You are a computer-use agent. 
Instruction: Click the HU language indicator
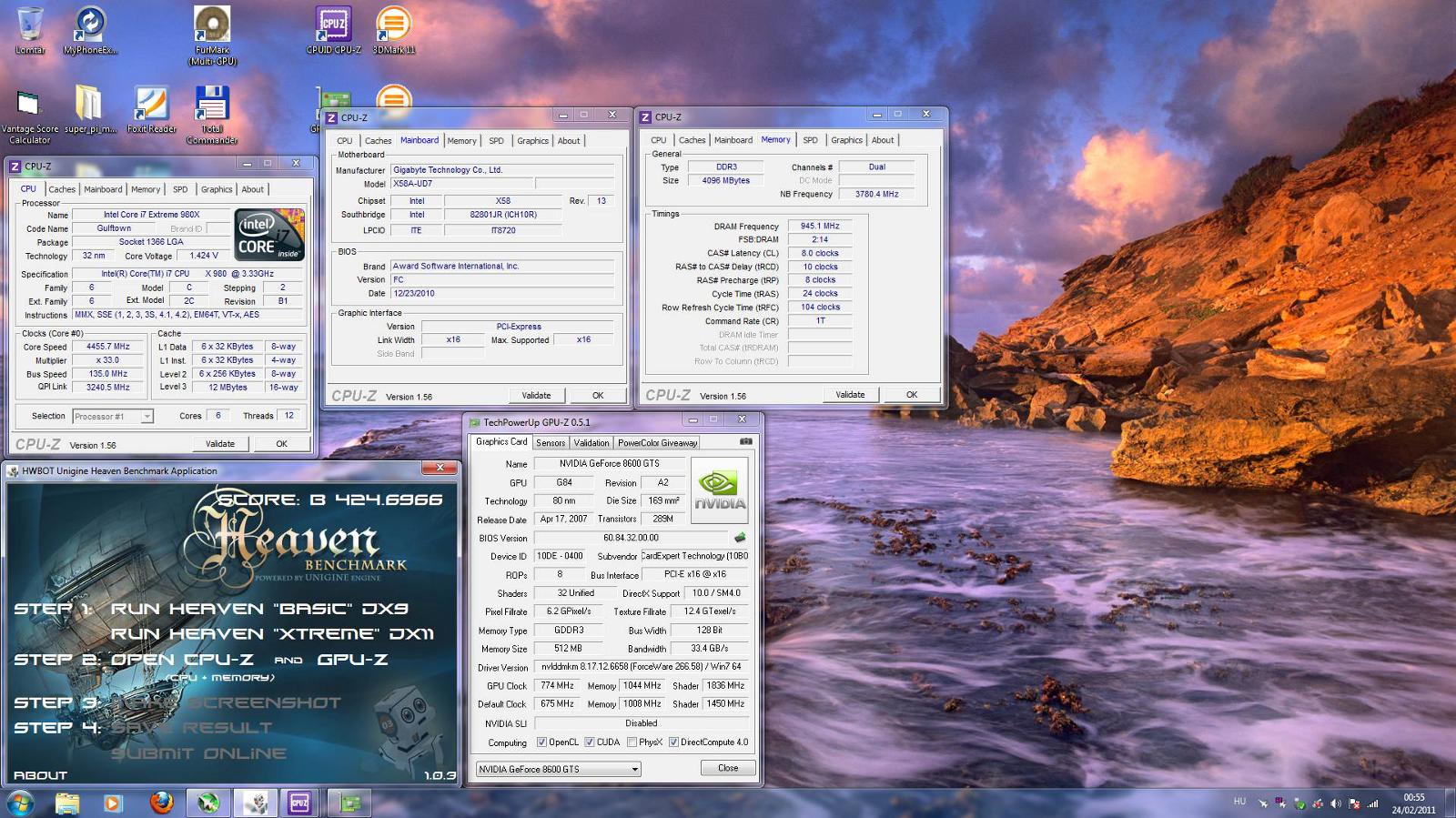click(x=1239, y=802)
